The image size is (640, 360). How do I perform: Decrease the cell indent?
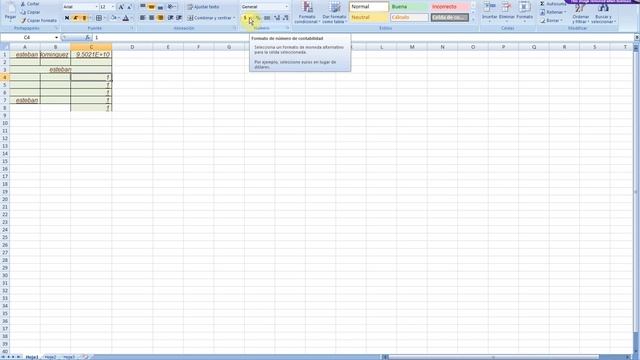point(171,18)
